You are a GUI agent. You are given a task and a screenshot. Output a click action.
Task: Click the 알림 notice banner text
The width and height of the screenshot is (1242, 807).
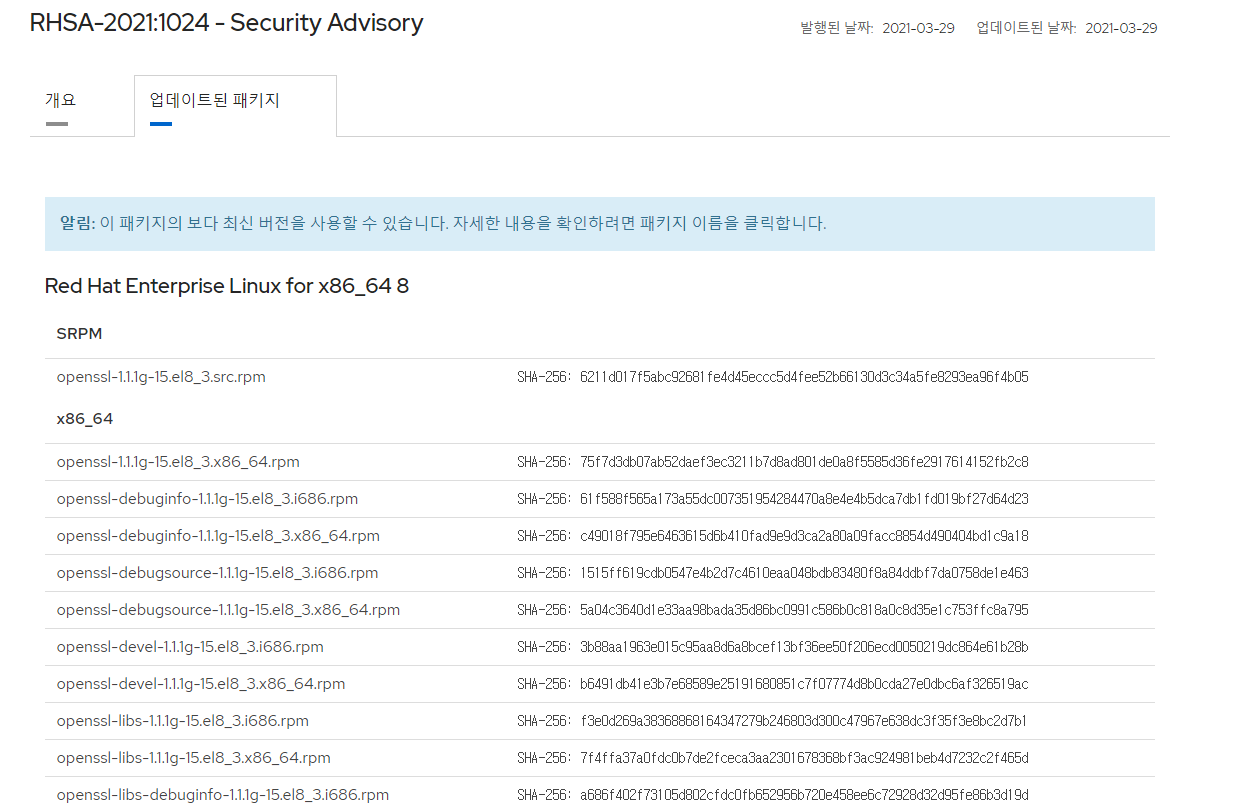pyautogui.click(x=443, y=223)
